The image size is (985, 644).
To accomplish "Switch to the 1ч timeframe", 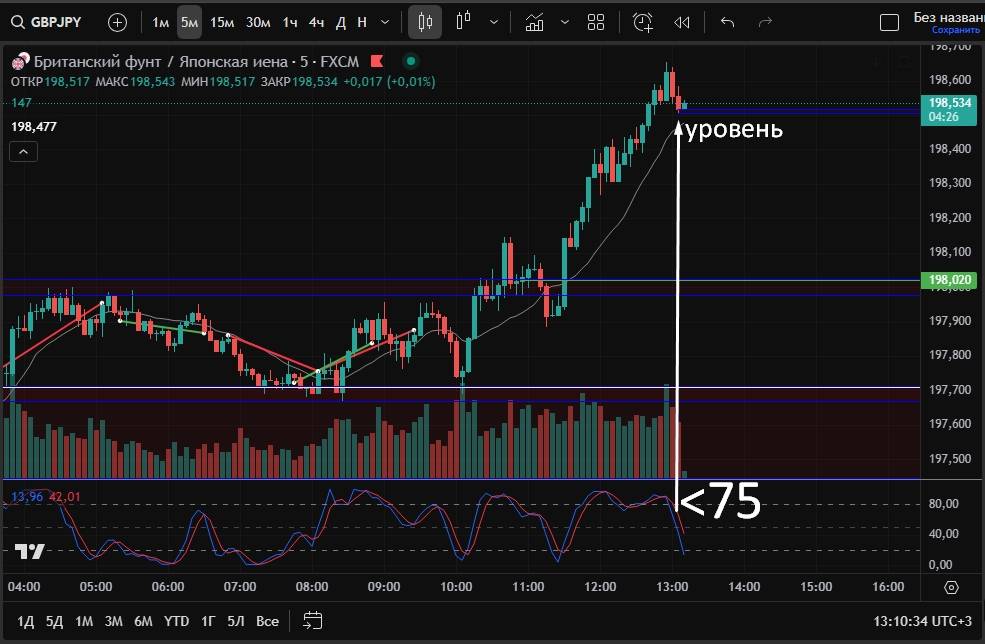I will [x=290, y=22].
